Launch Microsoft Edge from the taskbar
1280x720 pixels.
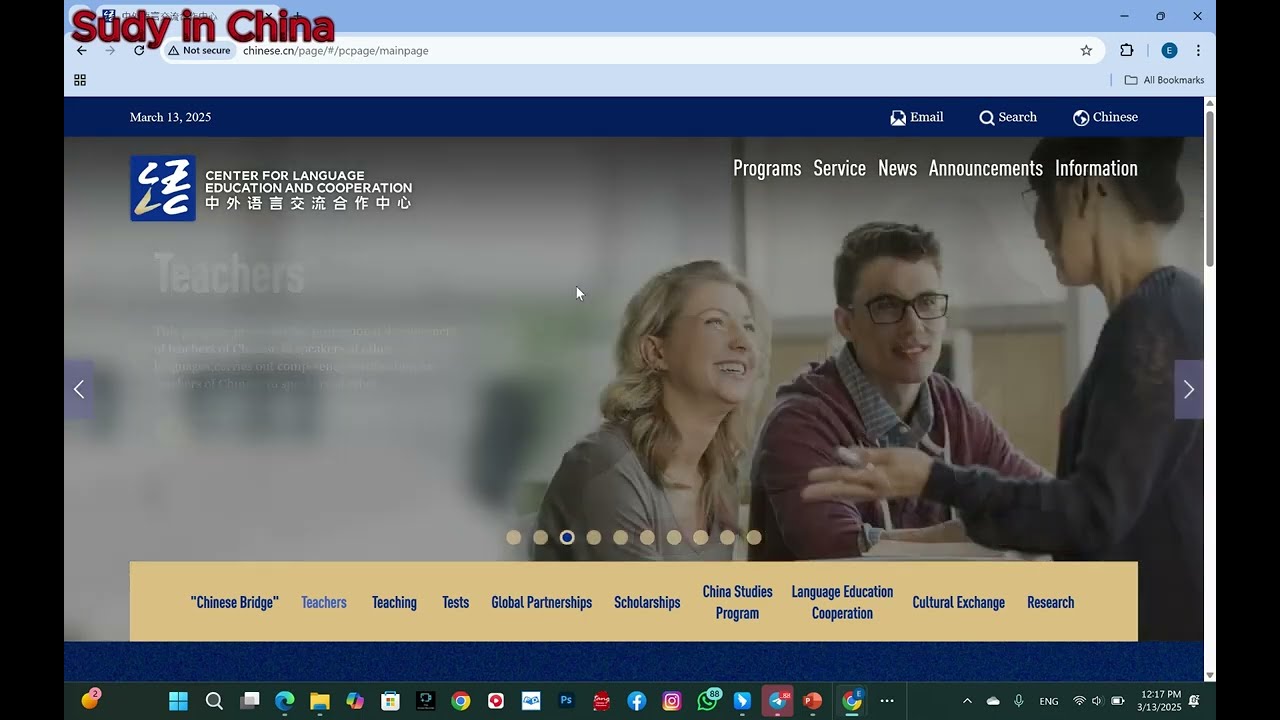pyautogui.click(x=285, y=701)
